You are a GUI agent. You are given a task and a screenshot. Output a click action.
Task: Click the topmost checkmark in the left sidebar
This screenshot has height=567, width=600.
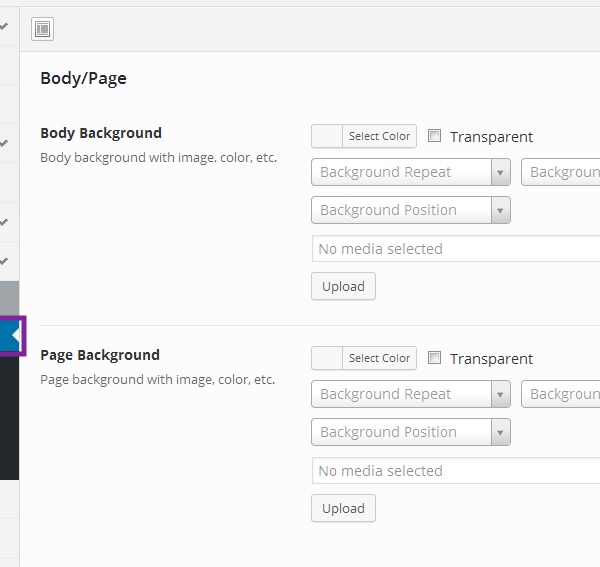[x=5, y=27]
